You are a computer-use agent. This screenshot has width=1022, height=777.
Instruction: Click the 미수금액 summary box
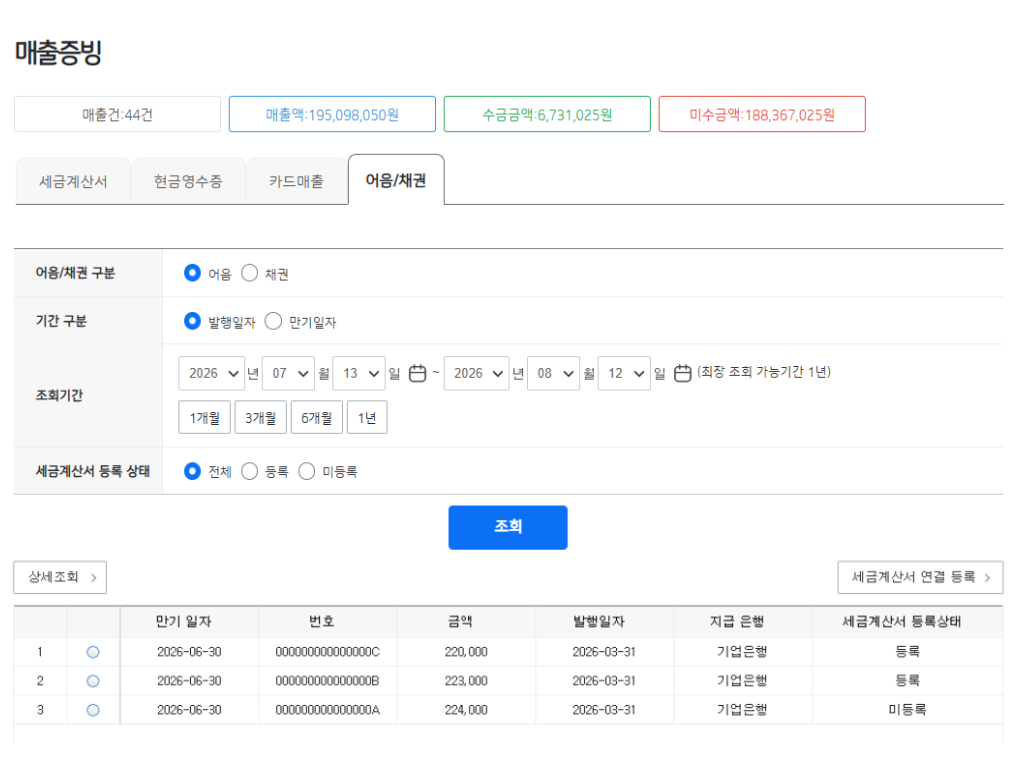[762, 114]
